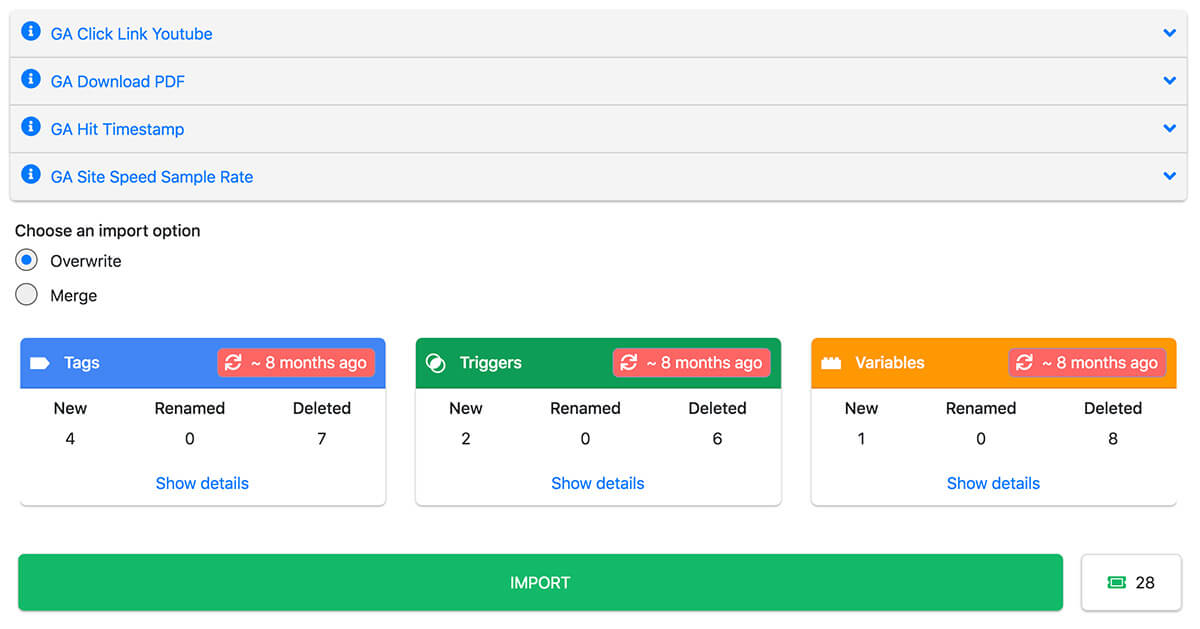The width and height of the screenshot is (1200, 629).
Task: Click the Triggers card icon
Action: tap(436, 363)
